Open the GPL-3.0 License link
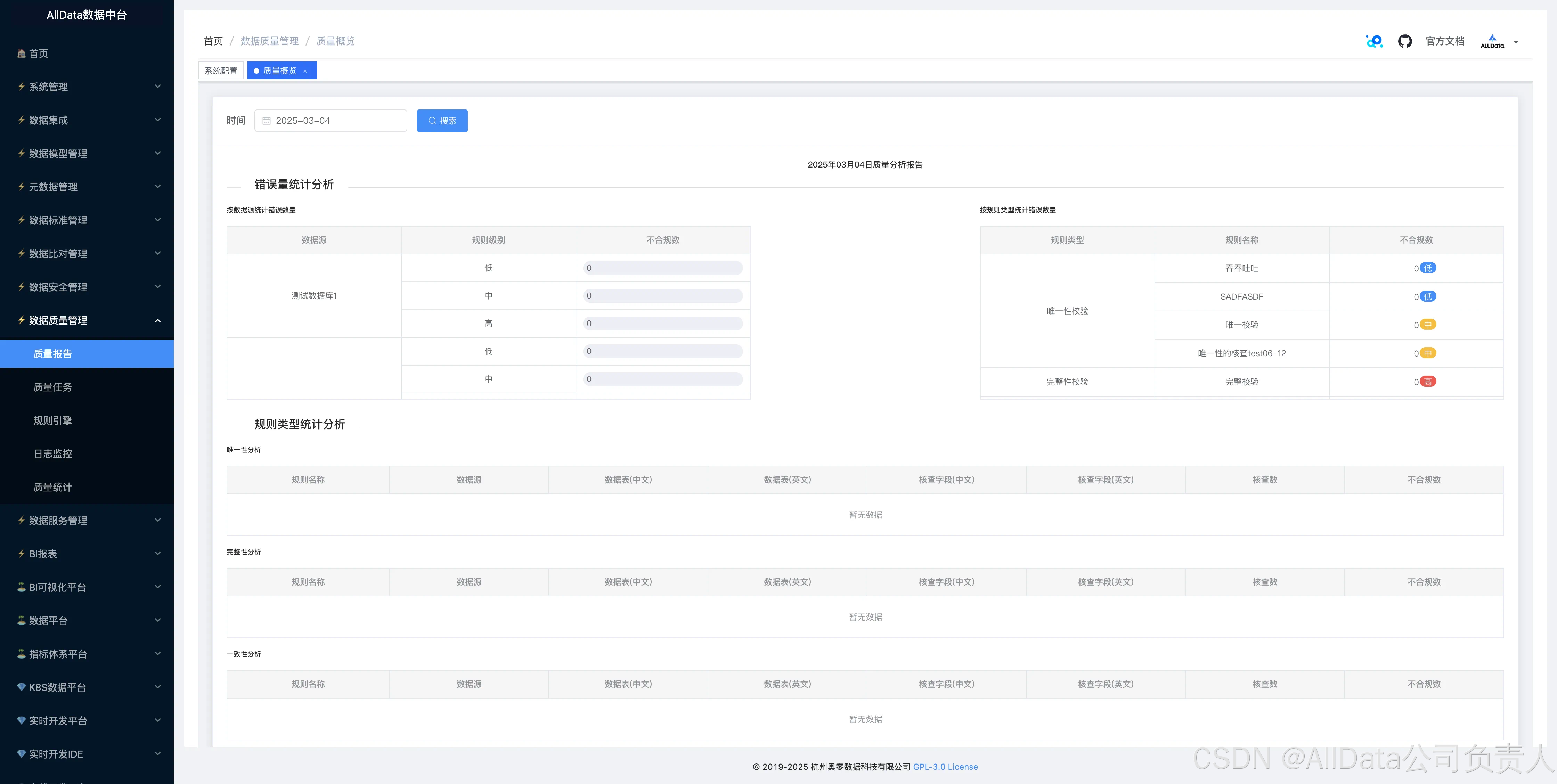The image size is (1557, 784). pyautogui.click(x=945, y=767)
